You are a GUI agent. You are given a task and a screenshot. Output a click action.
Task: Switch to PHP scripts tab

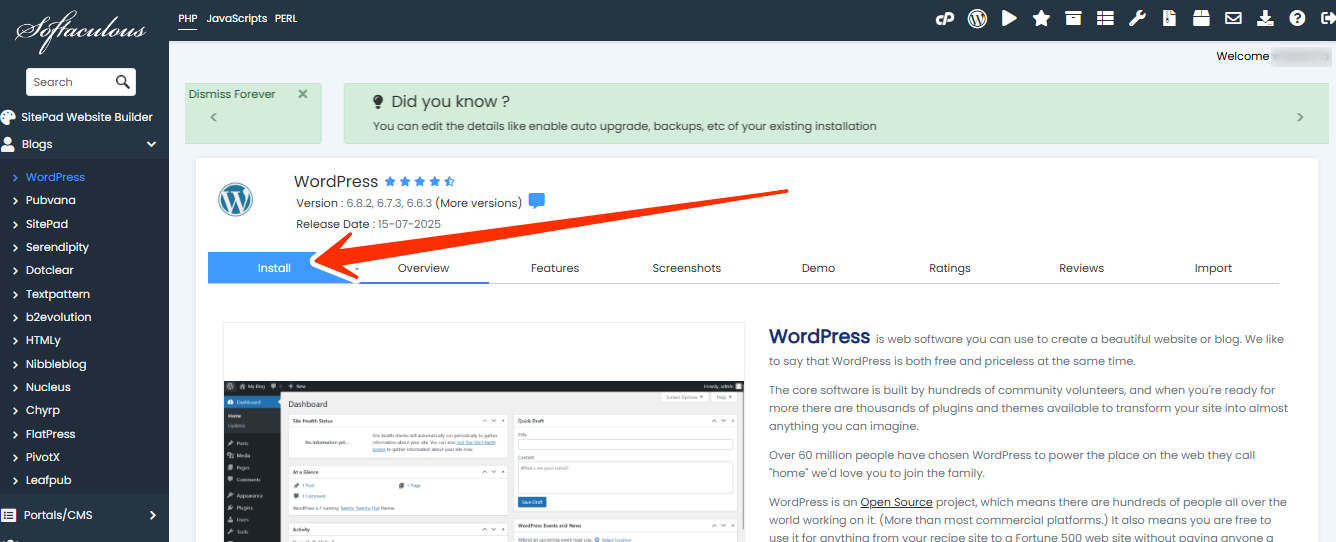pos(188,18)
